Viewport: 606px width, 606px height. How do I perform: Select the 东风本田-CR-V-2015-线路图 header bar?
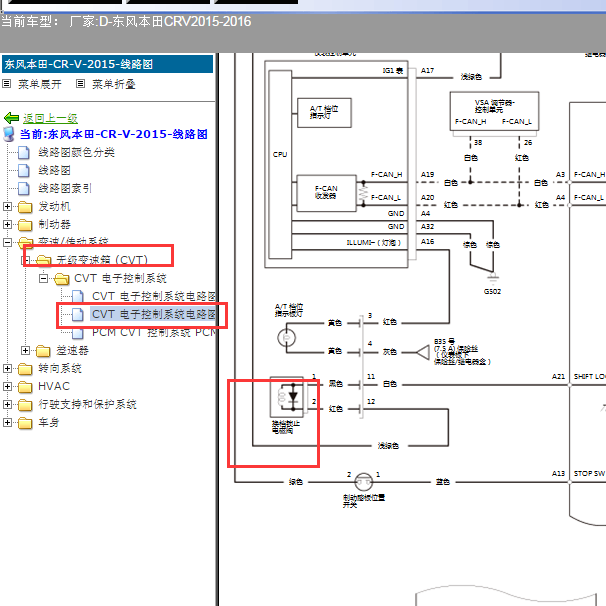click(107, 64)
